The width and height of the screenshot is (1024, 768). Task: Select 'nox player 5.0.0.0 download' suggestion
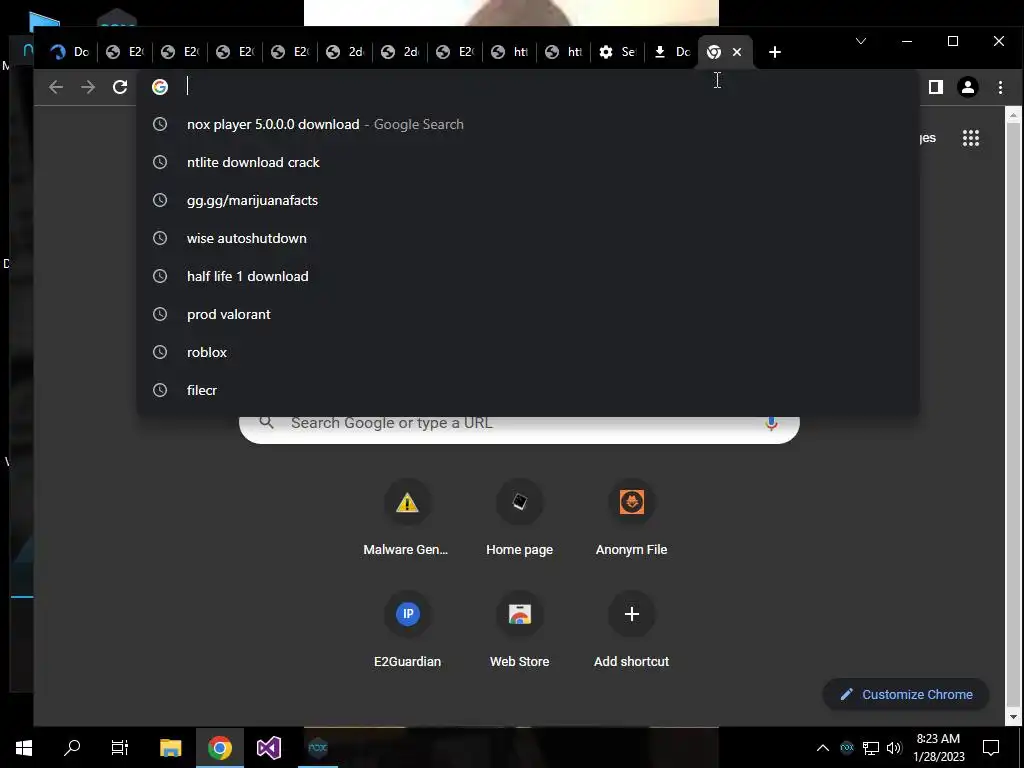point(528,124)
